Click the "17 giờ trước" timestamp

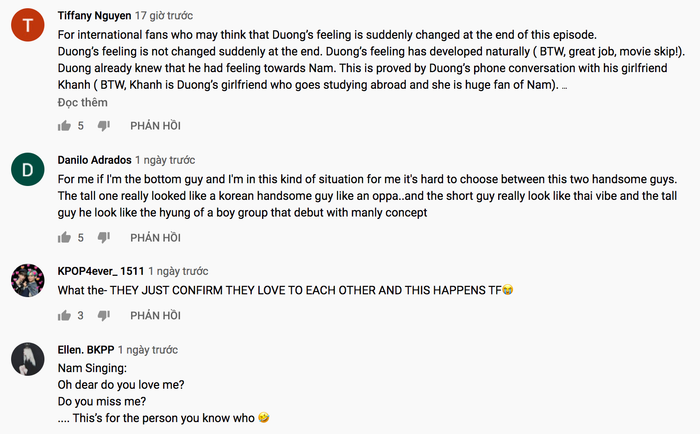[x=165, y=16]
